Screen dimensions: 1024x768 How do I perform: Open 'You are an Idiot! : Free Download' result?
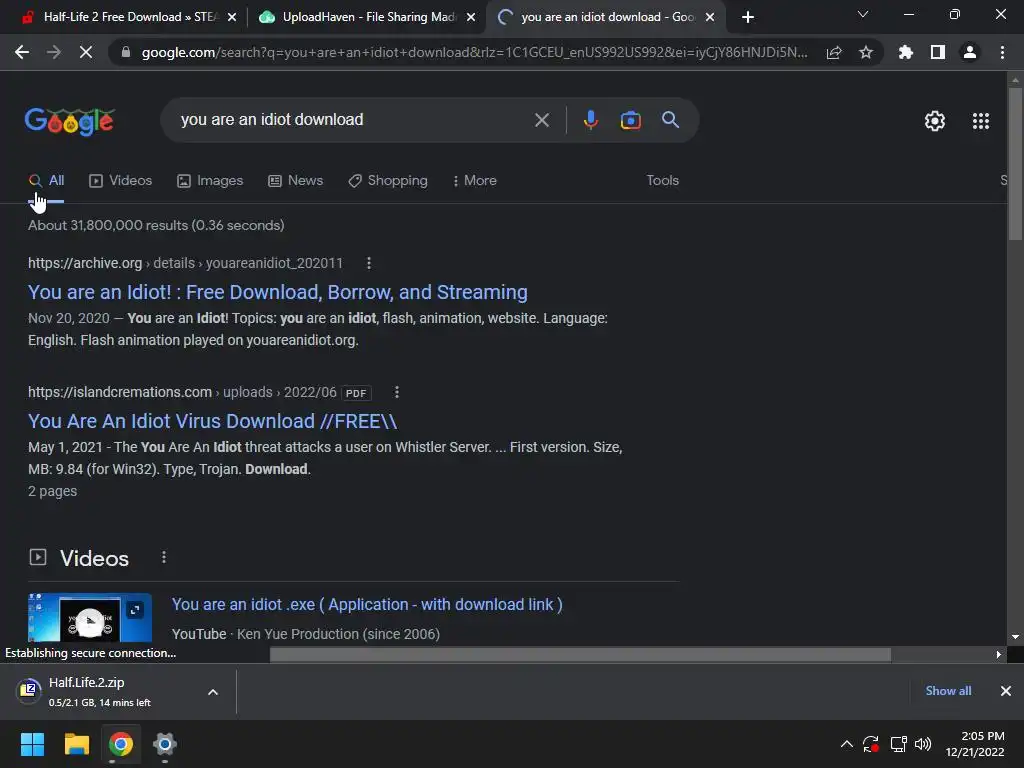[278, 293]
